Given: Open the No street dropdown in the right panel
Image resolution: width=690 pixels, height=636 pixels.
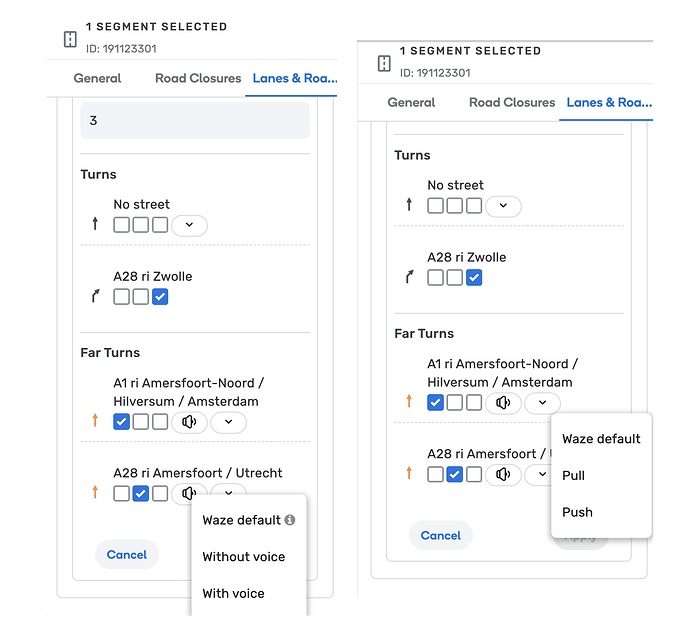Looking at the screenshot, I should pos(503,206).
